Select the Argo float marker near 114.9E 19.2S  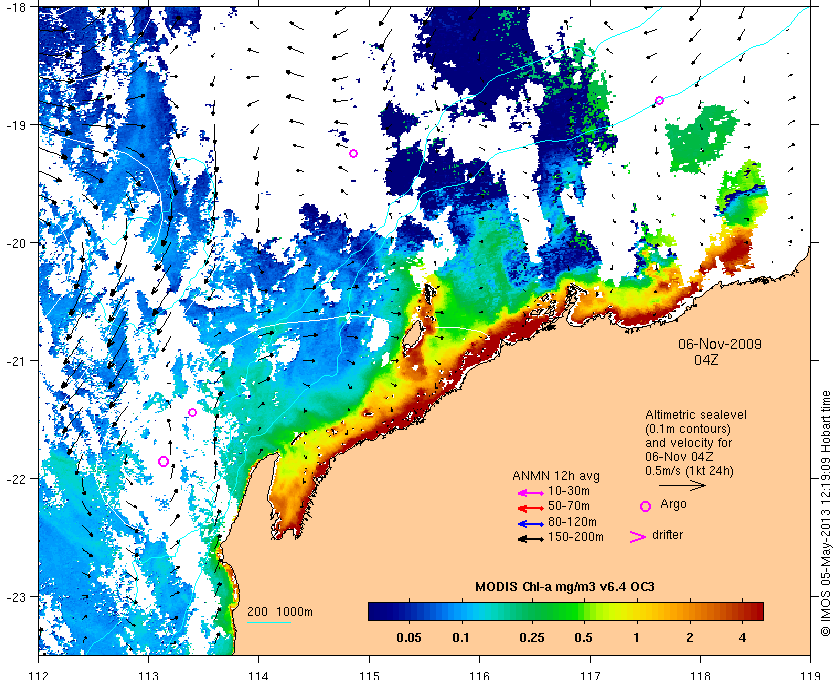coord(354,154)
